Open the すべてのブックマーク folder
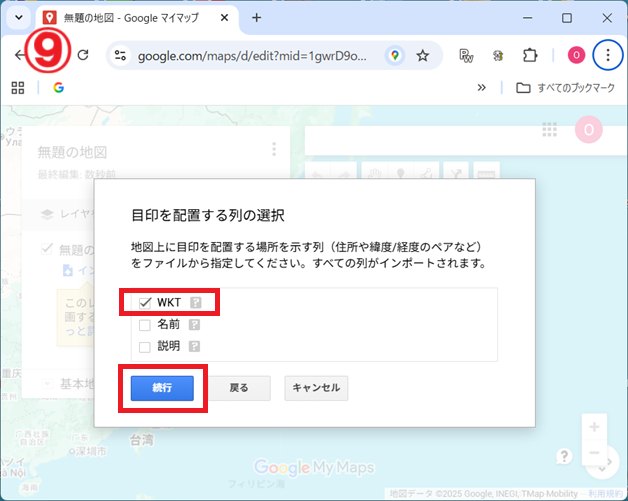Image resolution: width=628 pixels, height=501 pixels. [x=563, y=88]
